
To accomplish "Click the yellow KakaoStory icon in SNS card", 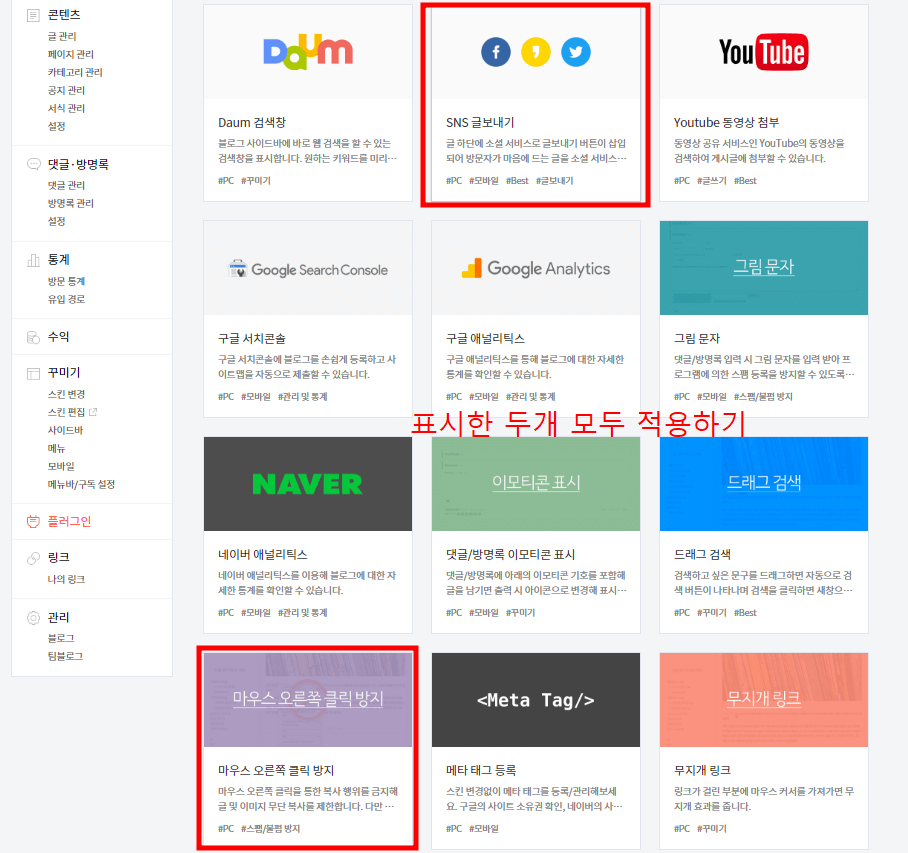I will (536, 52).
